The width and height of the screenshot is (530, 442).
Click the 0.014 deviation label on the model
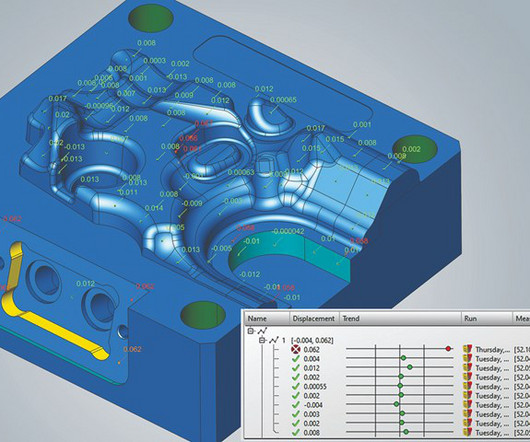tap(154, 208)
